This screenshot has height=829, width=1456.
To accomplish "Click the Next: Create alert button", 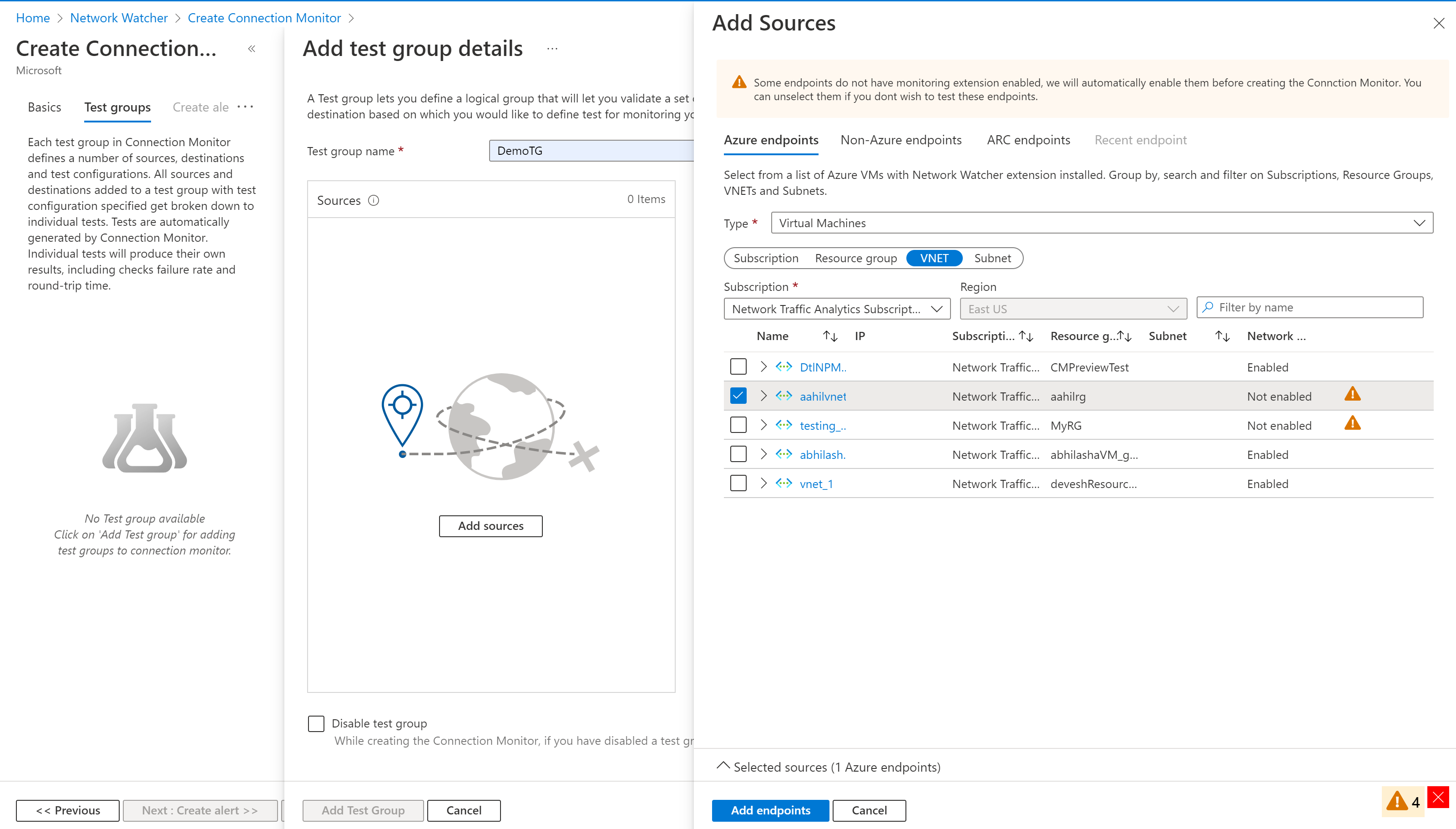I will [198, 810].
